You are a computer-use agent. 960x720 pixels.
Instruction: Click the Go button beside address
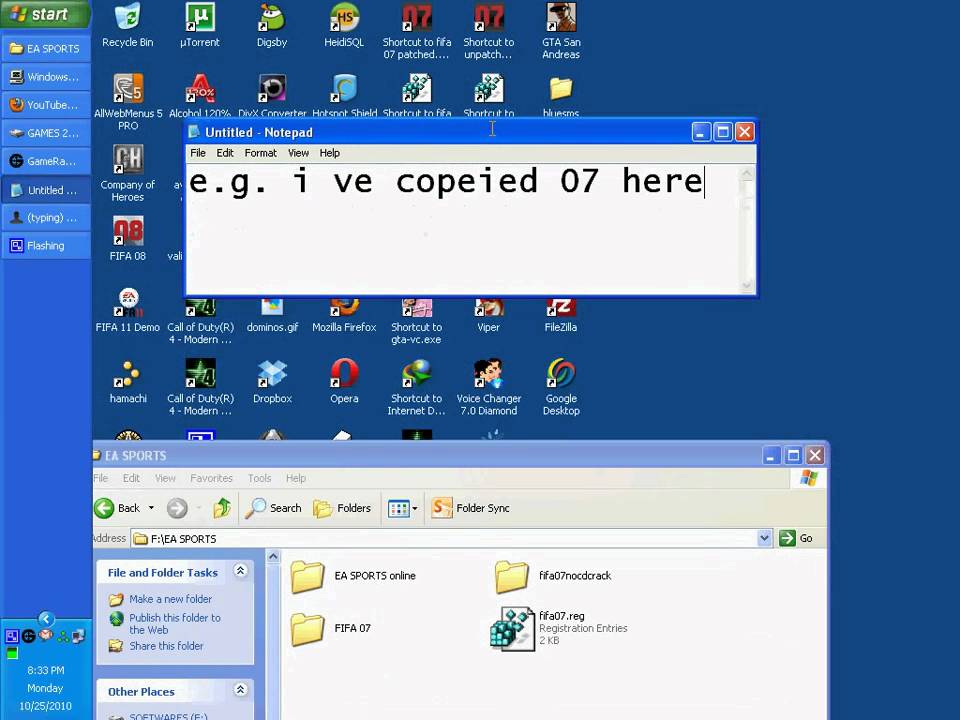point(797,538)
